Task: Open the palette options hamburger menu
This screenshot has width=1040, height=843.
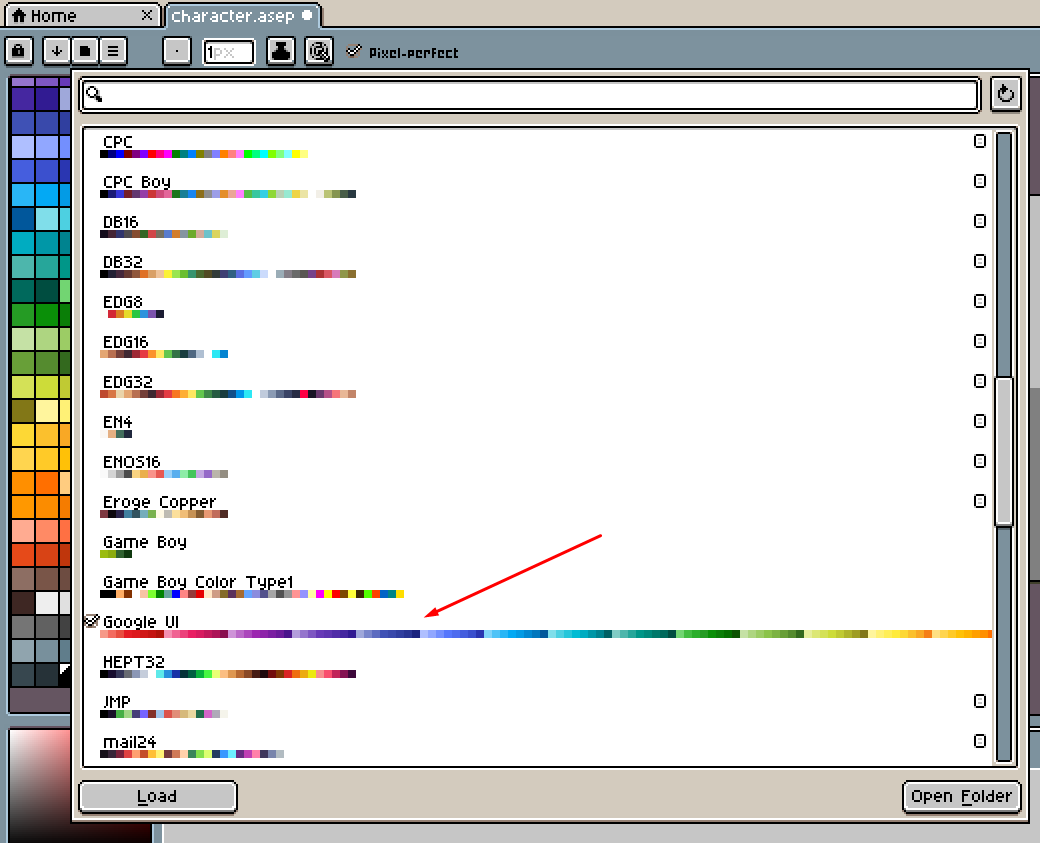Action: pos(113,51)
